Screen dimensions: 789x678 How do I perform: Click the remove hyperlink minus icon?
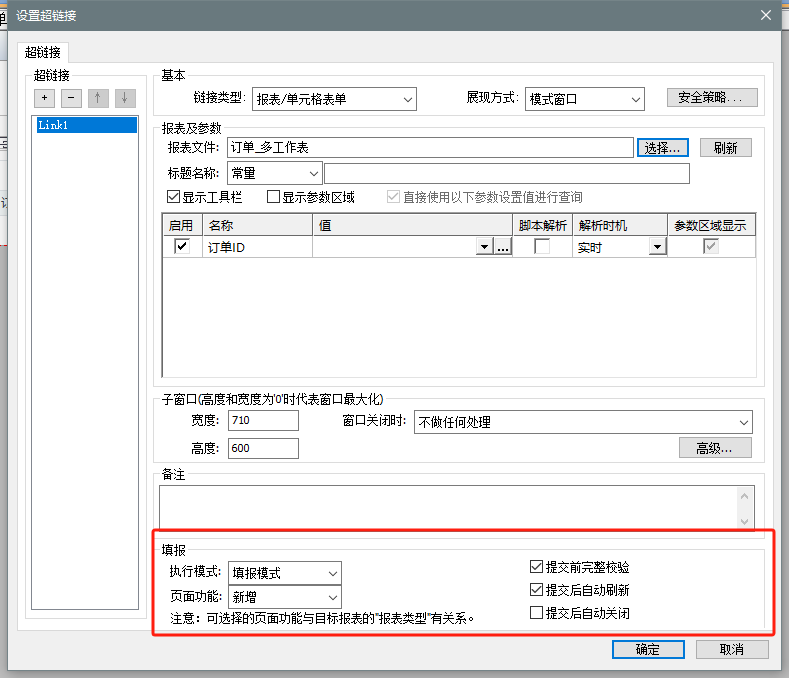[71, 98]
